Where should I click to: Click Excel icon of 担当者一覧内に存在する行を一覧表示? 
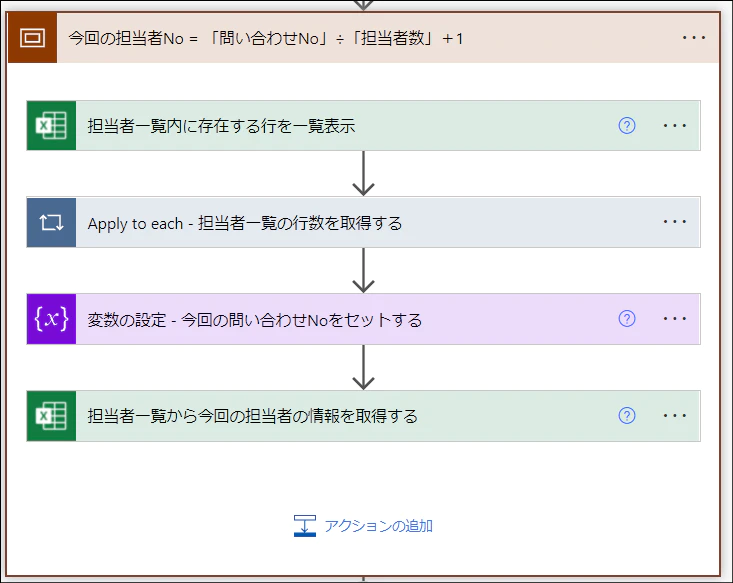(51, 126)
